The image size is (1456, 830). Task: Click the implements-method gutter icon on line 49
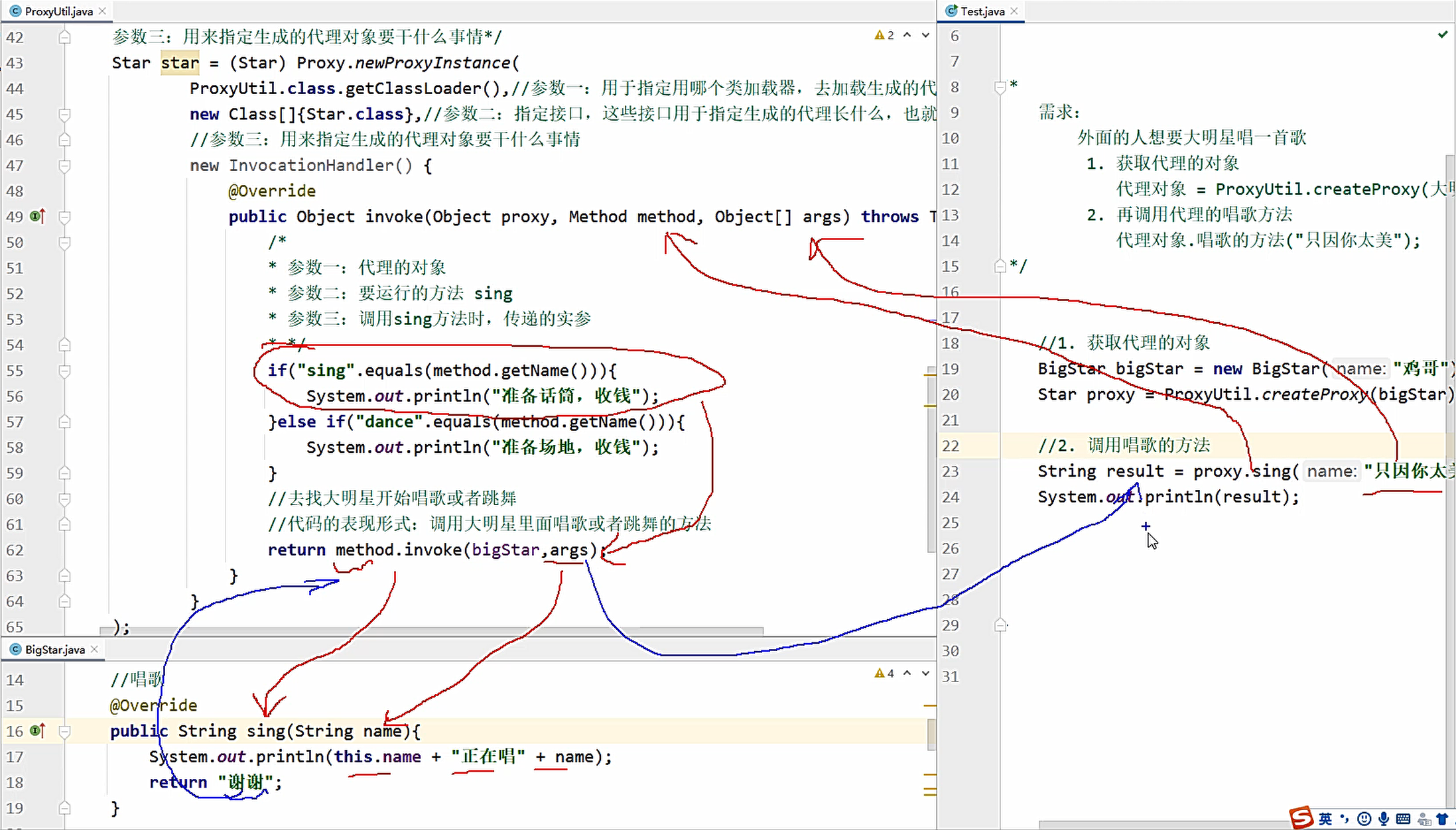[x=38, y=216]
